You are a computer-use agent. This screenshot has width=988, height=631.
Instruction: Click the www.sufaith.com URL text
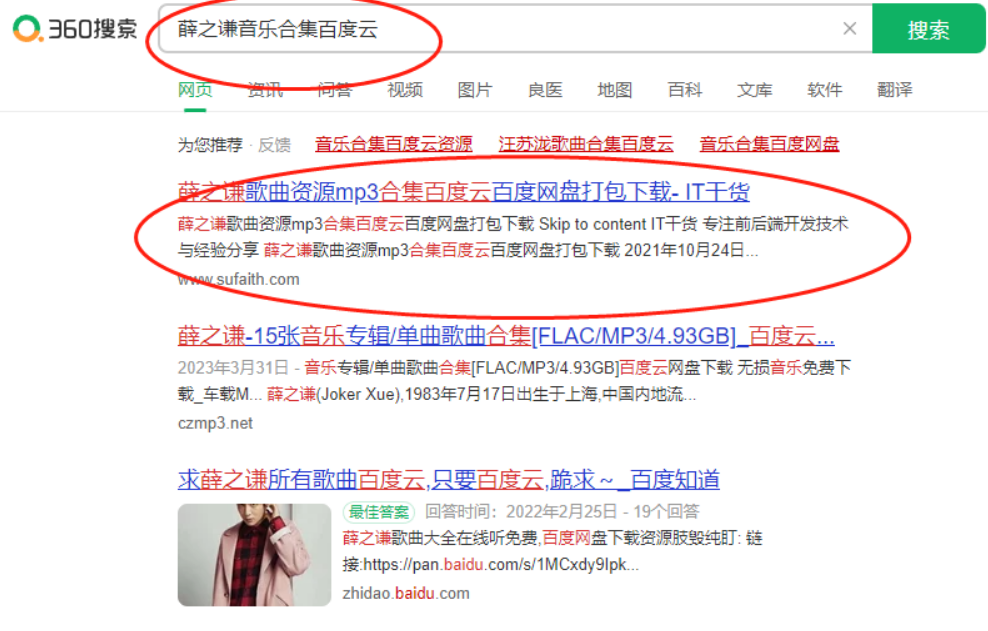(238, 279)
